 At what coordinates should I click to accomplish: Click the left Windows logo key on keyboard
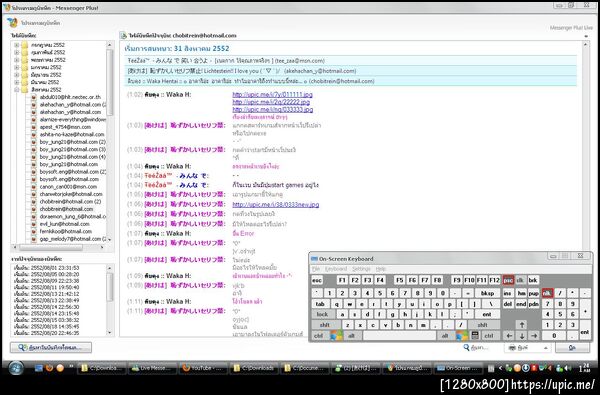pos(336,336)
